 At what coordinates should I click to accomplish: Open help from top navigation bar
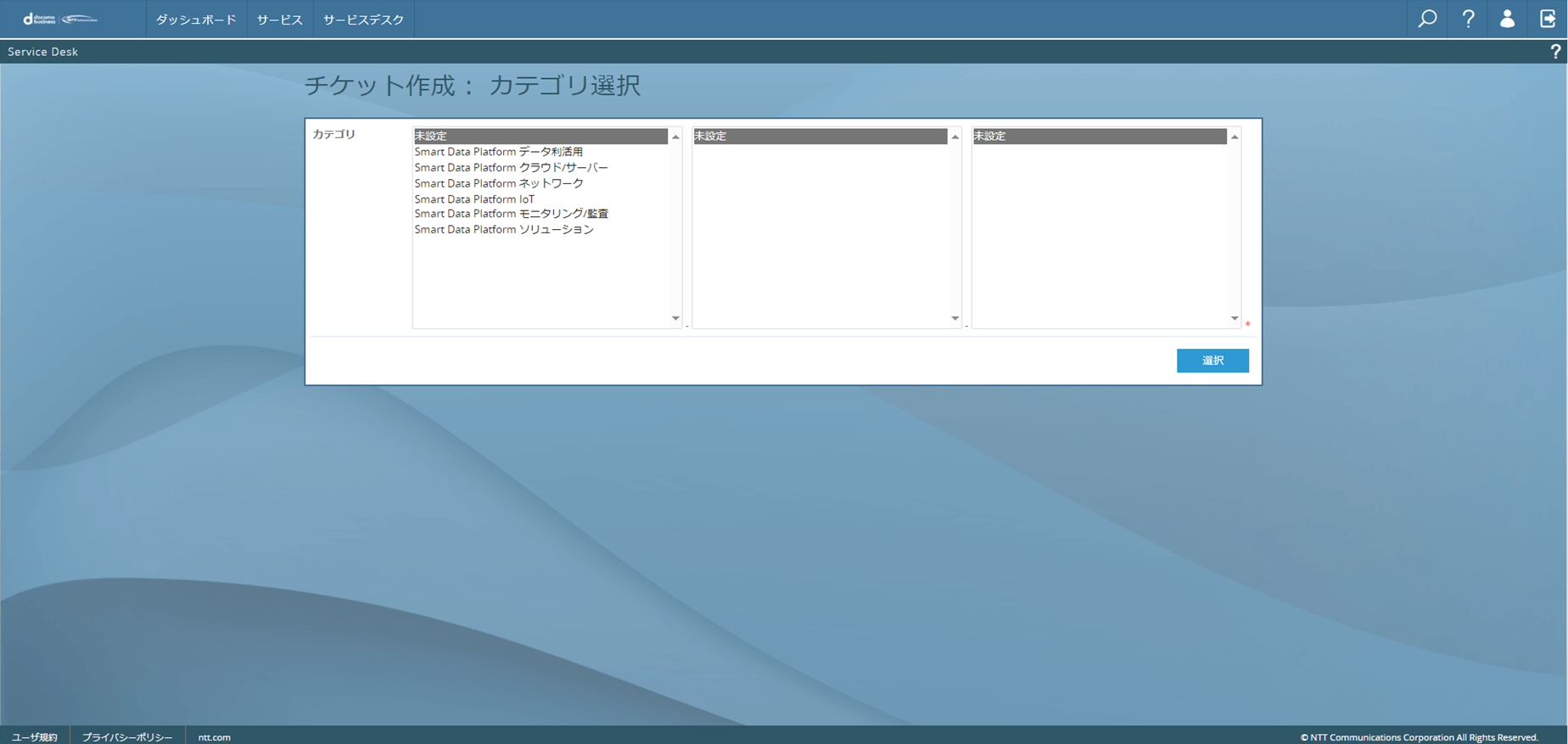click(x=1468, y=19)
